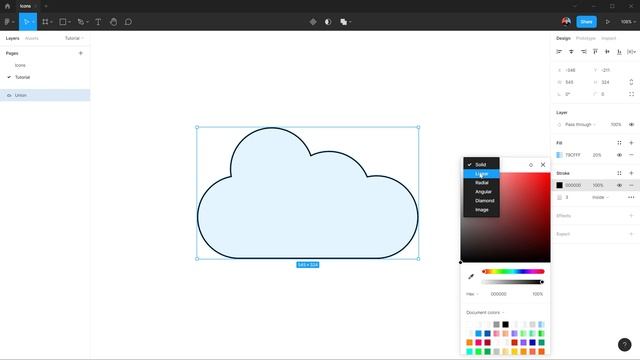Click Align horizontal centers icon

pos(571,51)
